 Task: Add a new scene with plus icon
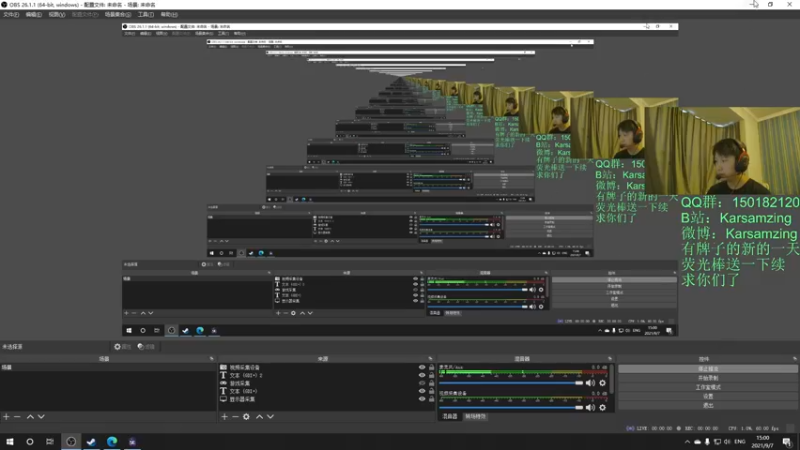pyautogui.click(x=6, y=417)
